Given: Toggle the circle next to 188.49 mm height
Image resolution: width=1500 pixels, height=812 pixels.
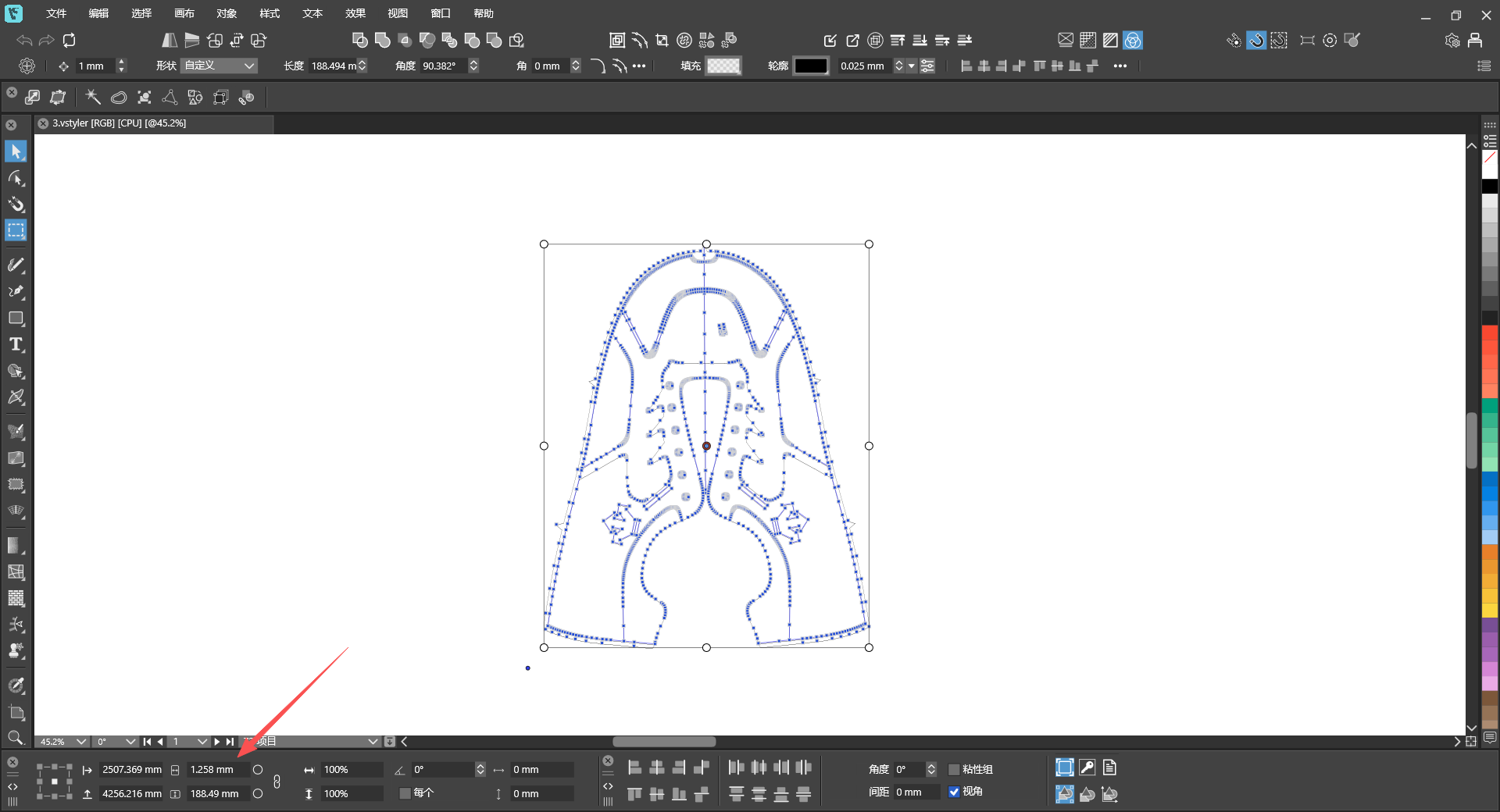Looking at the screenshot, I should click(258, 794).
